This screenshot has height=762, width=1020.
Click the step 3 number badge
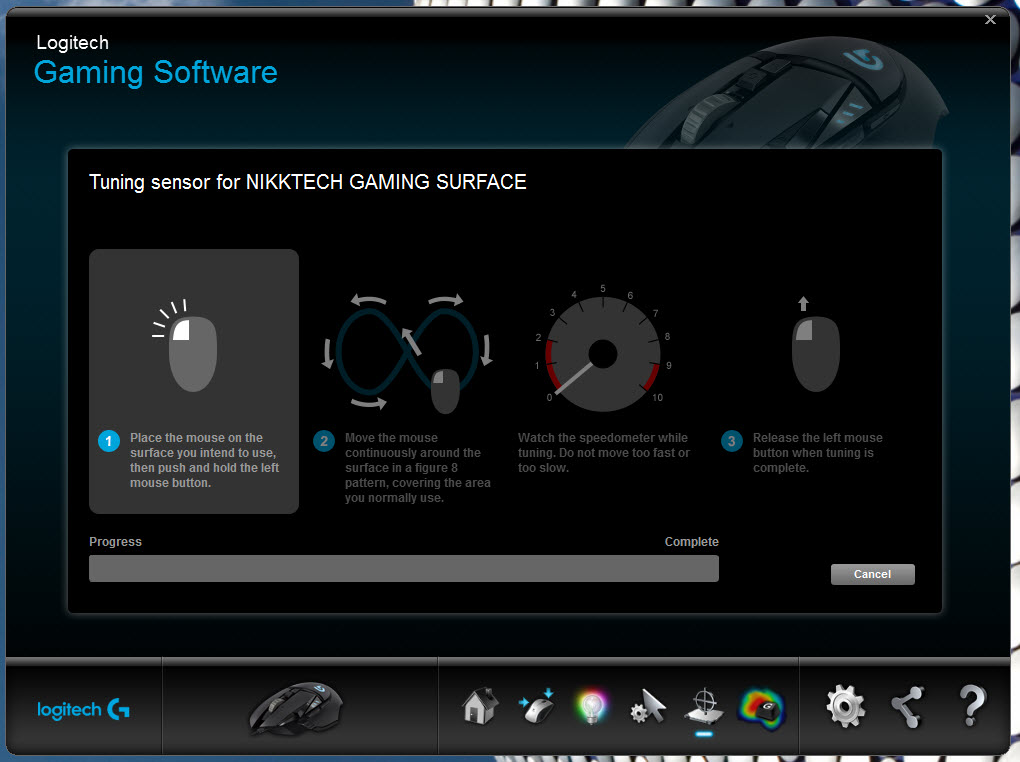(x=732, y=441)
